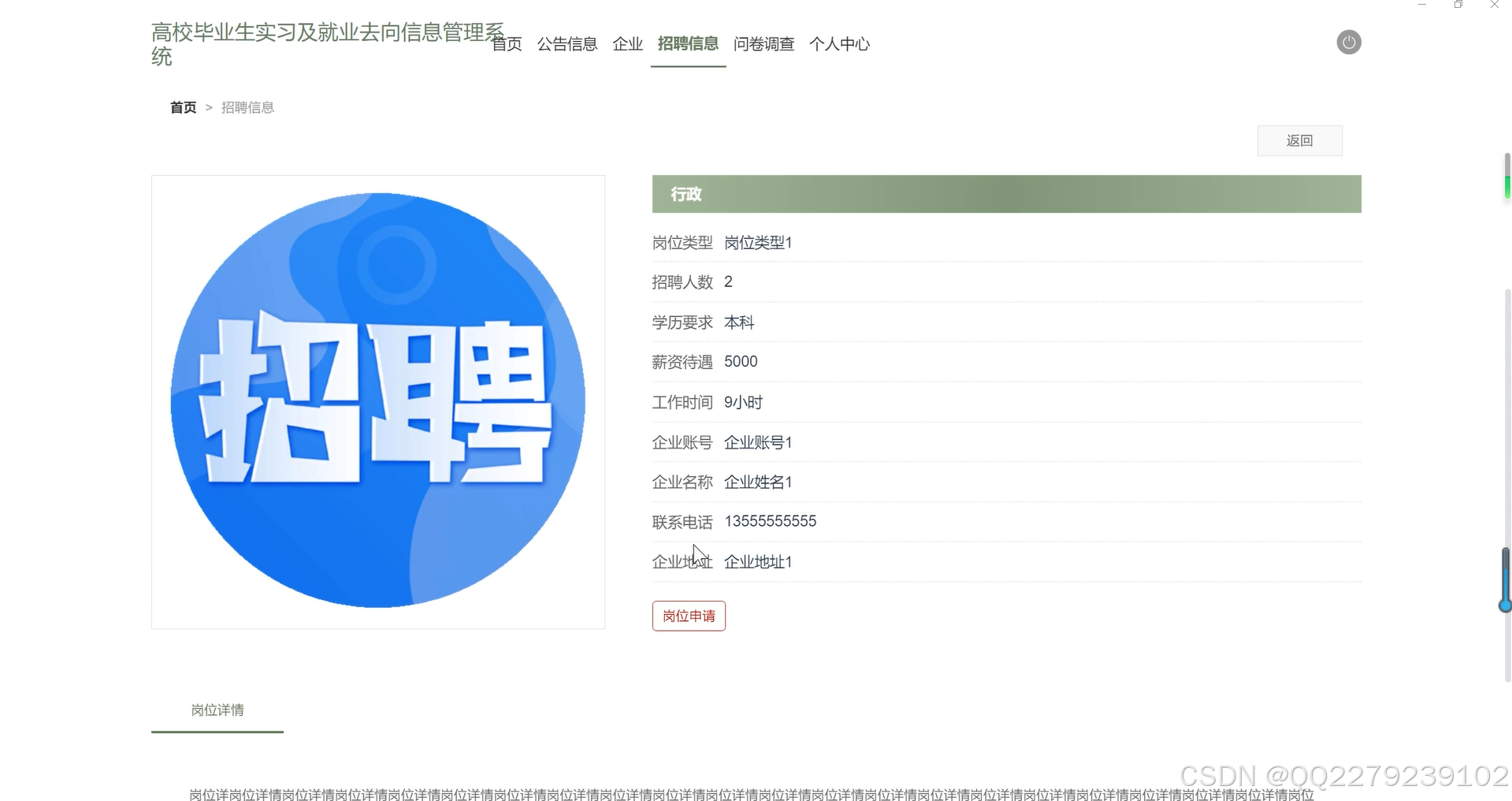The width and height of the screenshot is (1512, 801).
Task: Click the minimize window icon
Action: 1422,5
